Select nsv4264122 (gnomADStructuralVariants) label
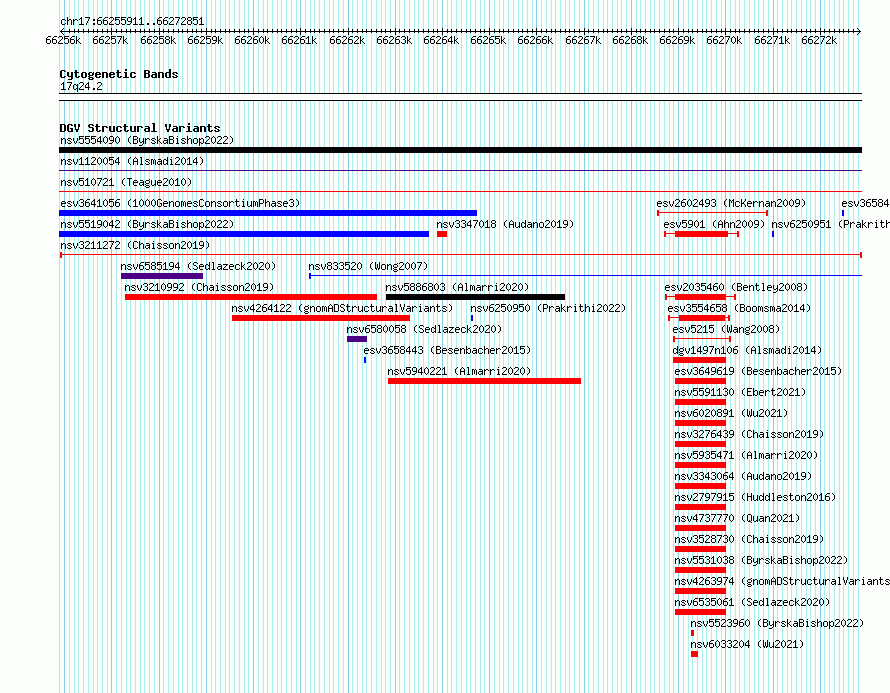 point(342,308)
